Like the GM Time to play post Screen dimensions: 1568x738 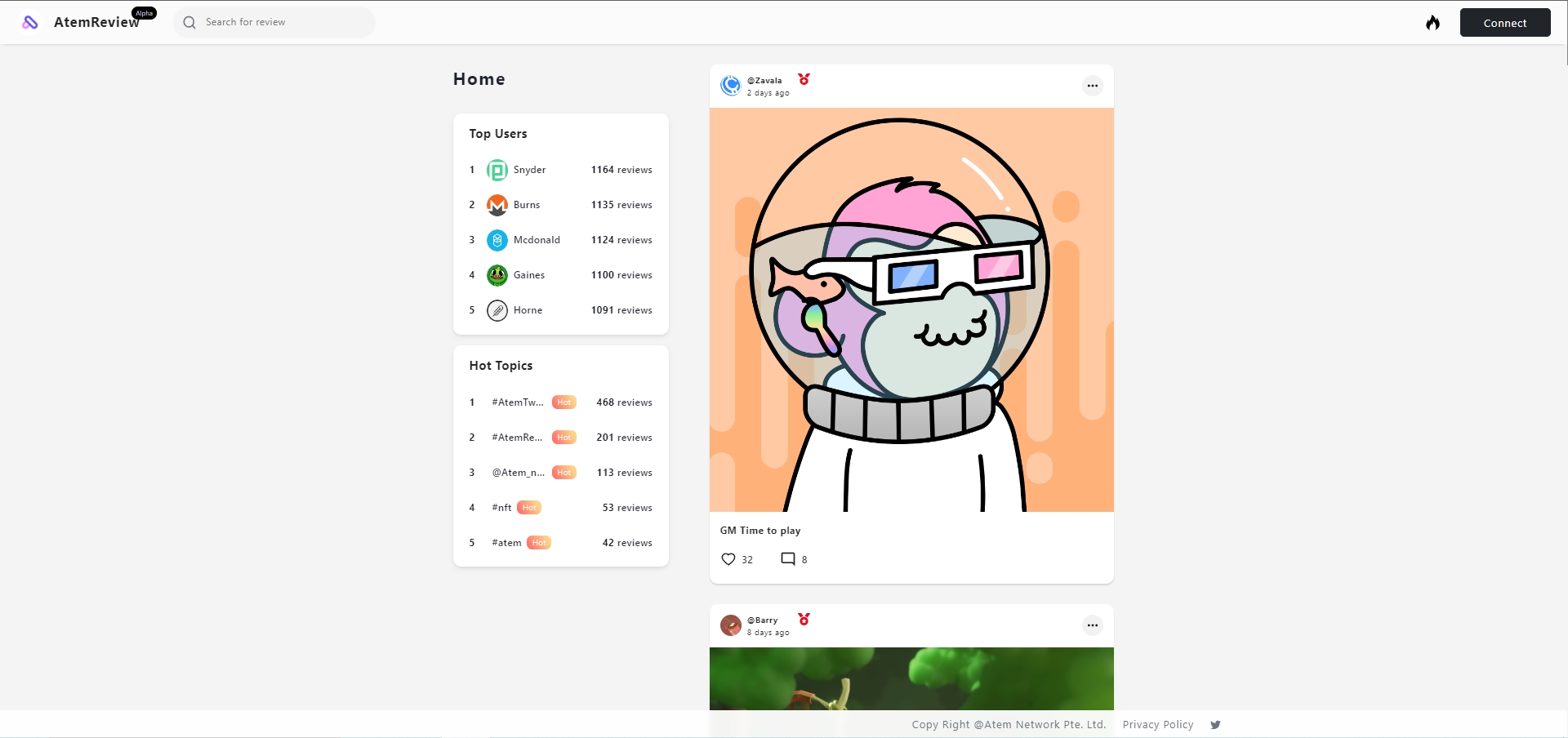click(x=728, y=559)
